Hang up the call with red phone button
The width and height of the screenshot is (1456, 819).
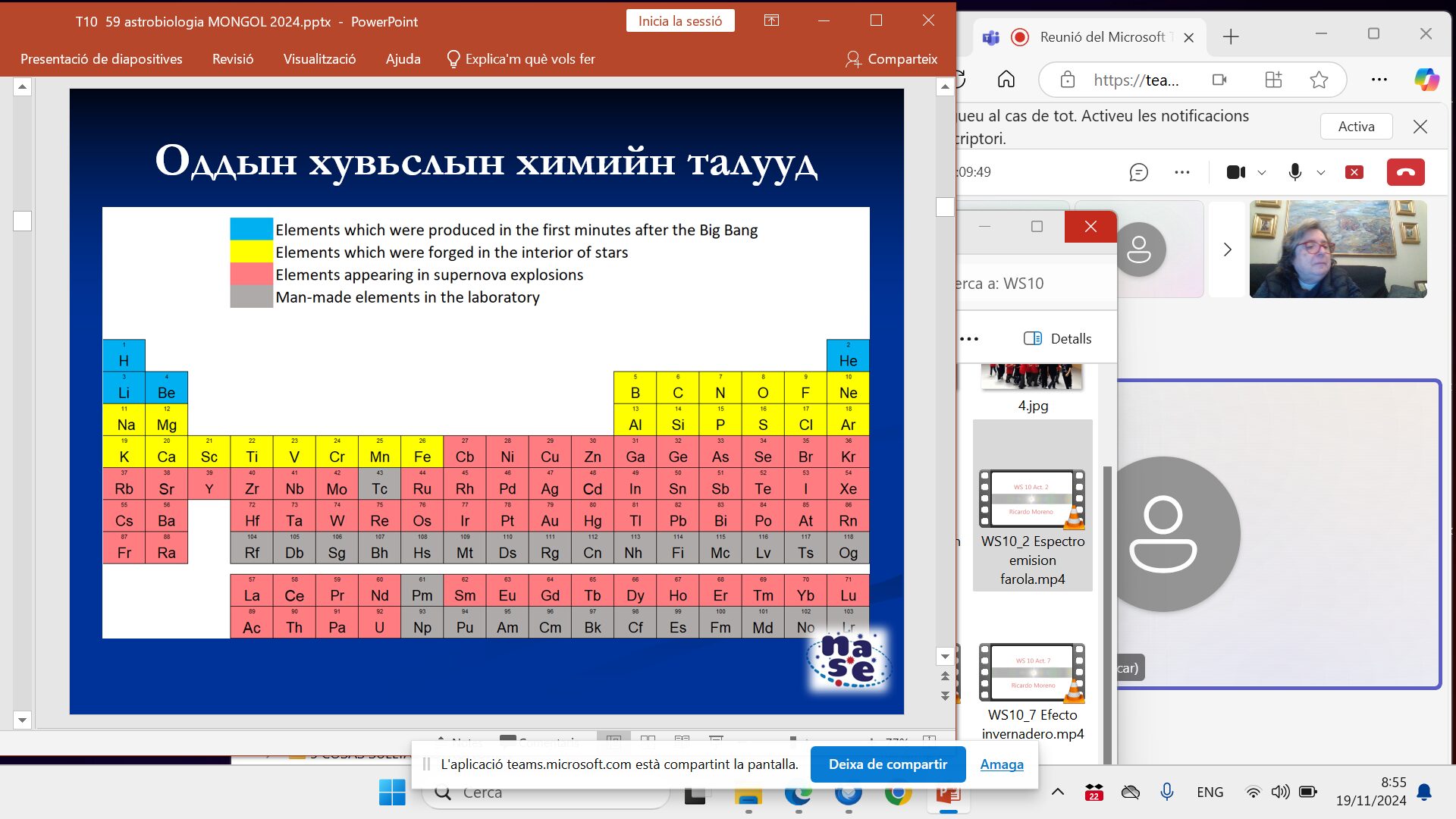click(1406, 172)
